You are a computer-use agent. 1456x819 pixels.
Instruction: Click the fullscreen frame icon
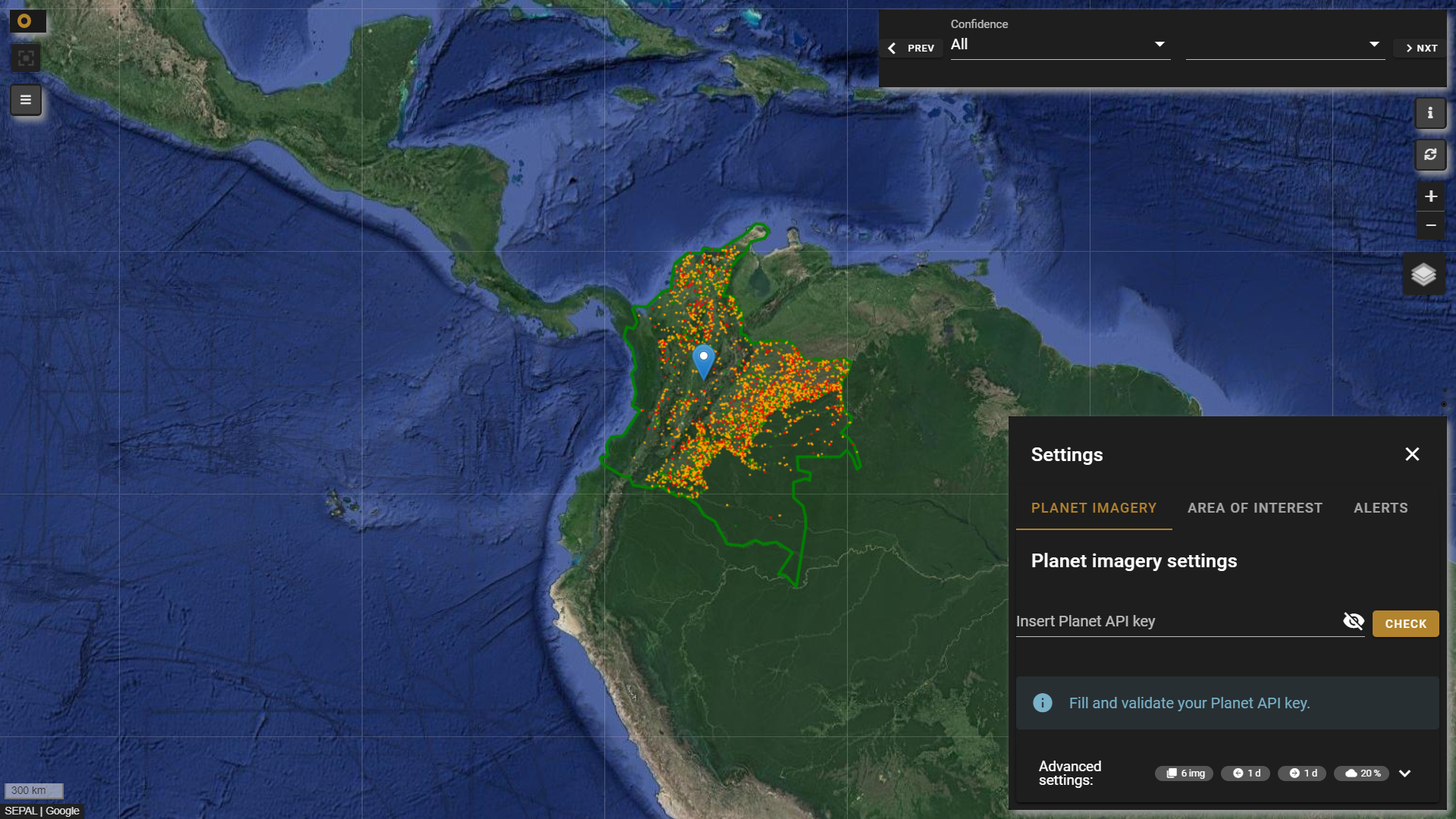(x=26, y=58)
